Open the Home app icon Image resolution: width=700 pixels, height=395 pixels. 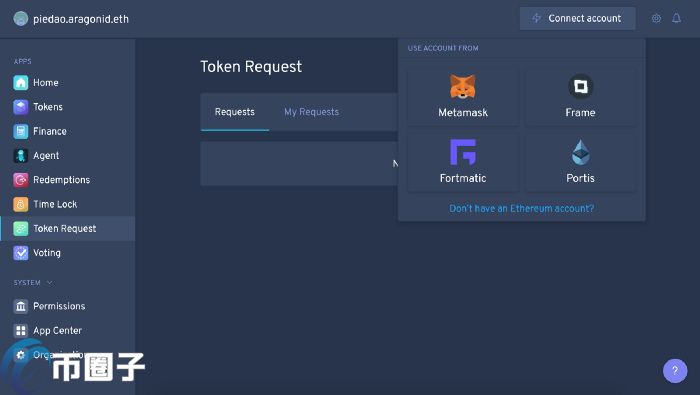(21, 83)
